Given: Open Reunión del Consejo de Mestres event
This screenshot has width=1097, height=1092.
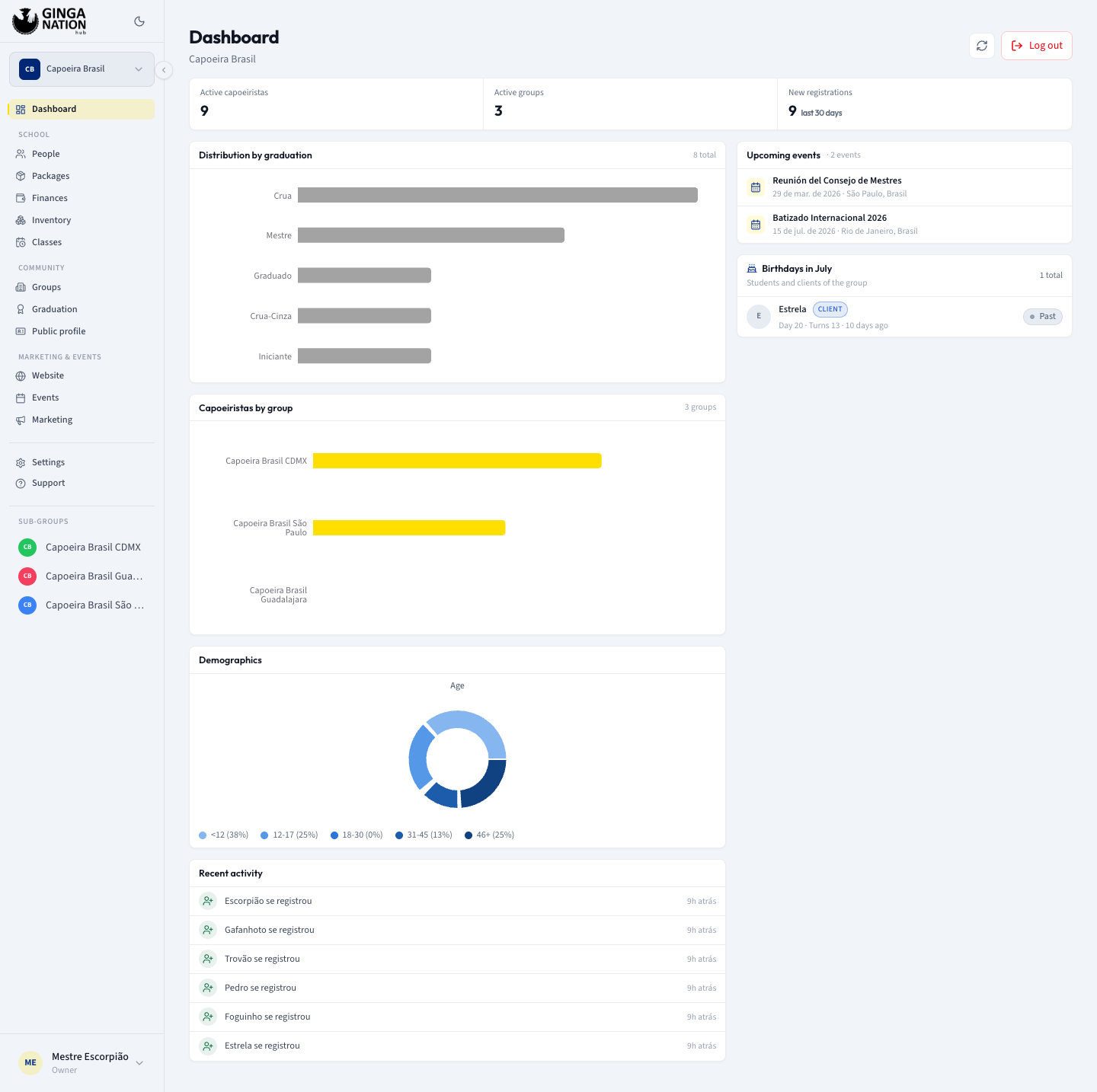Looking at the screenshot, I should click(x=904, y=187).
